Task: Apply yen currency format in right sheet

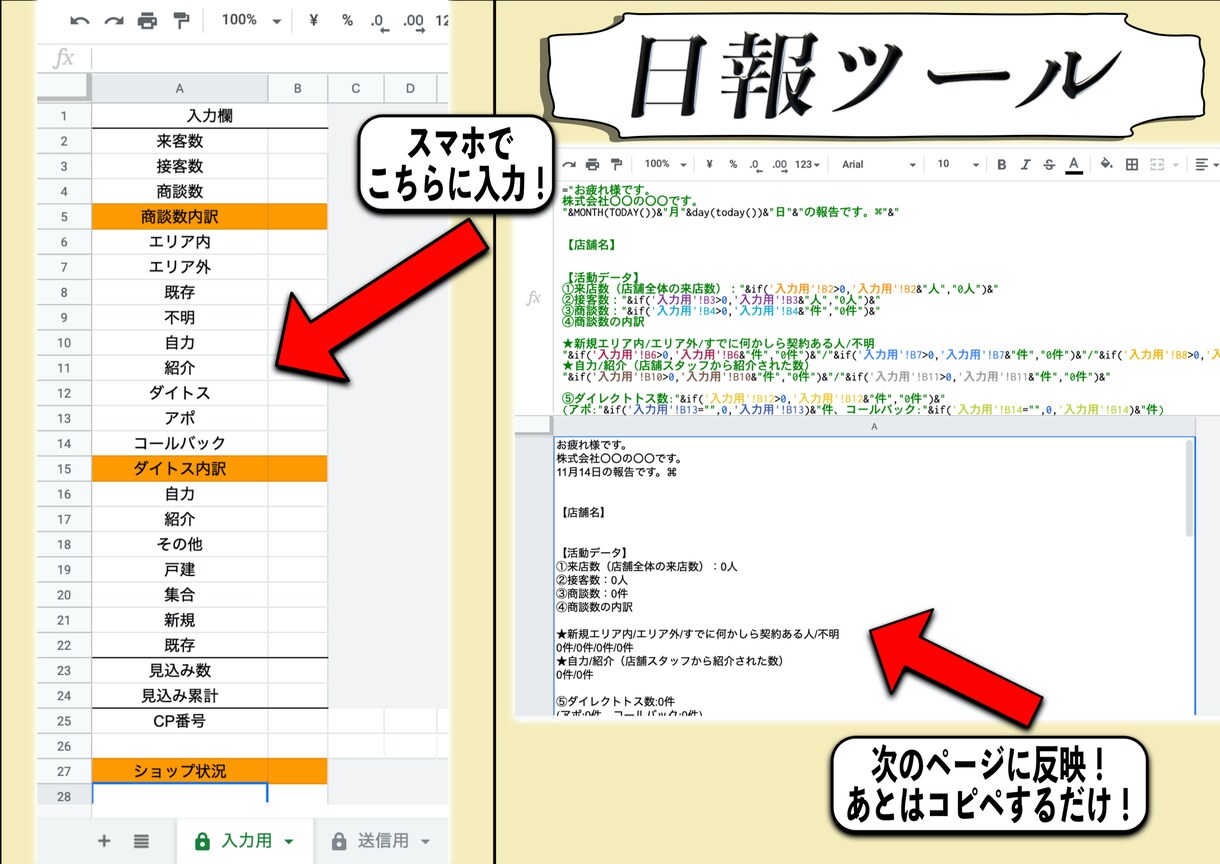Action: point(709,164)
